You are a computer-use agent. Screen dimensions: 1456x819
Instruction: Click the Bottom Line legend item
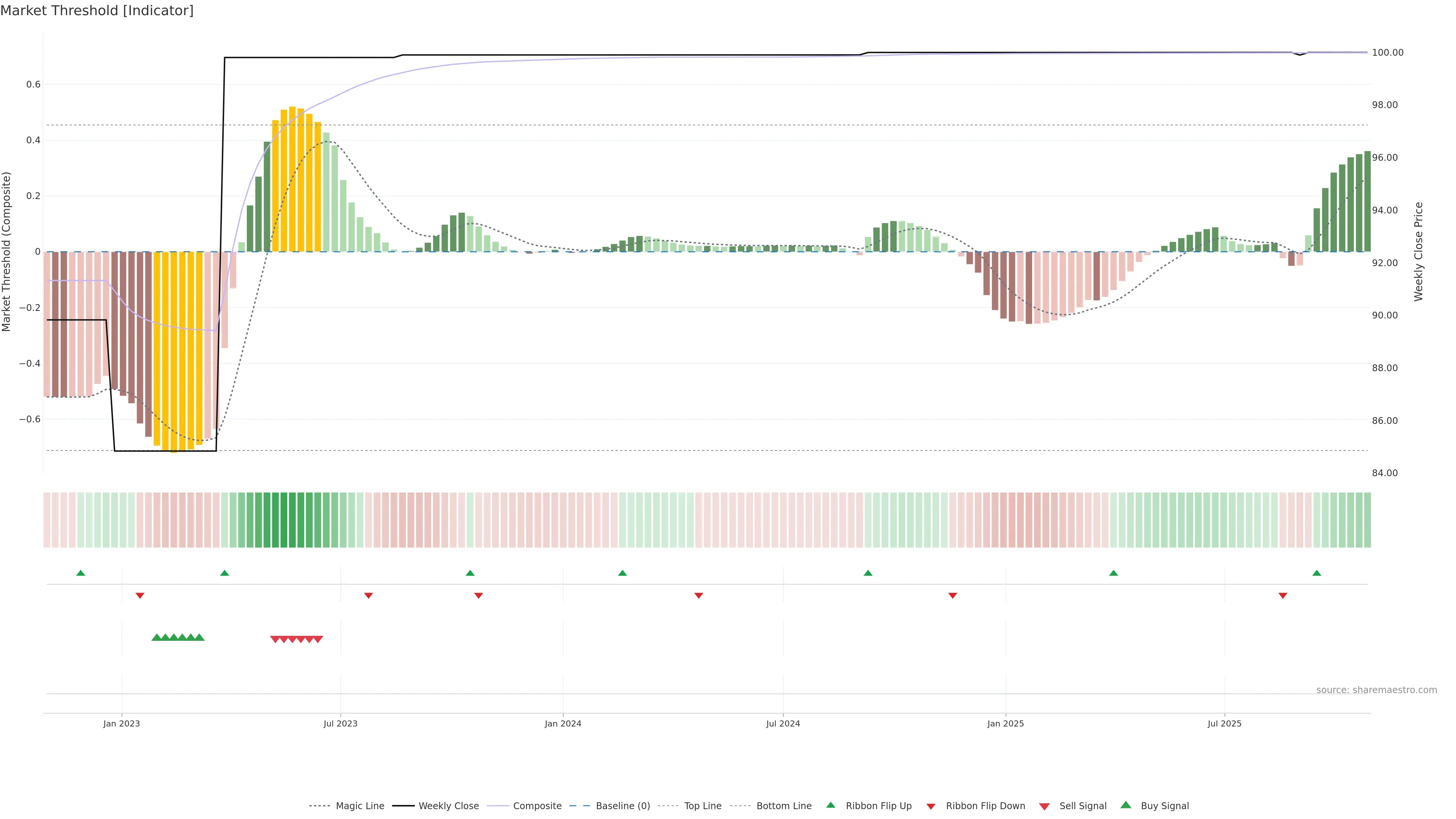coord(783,806)
